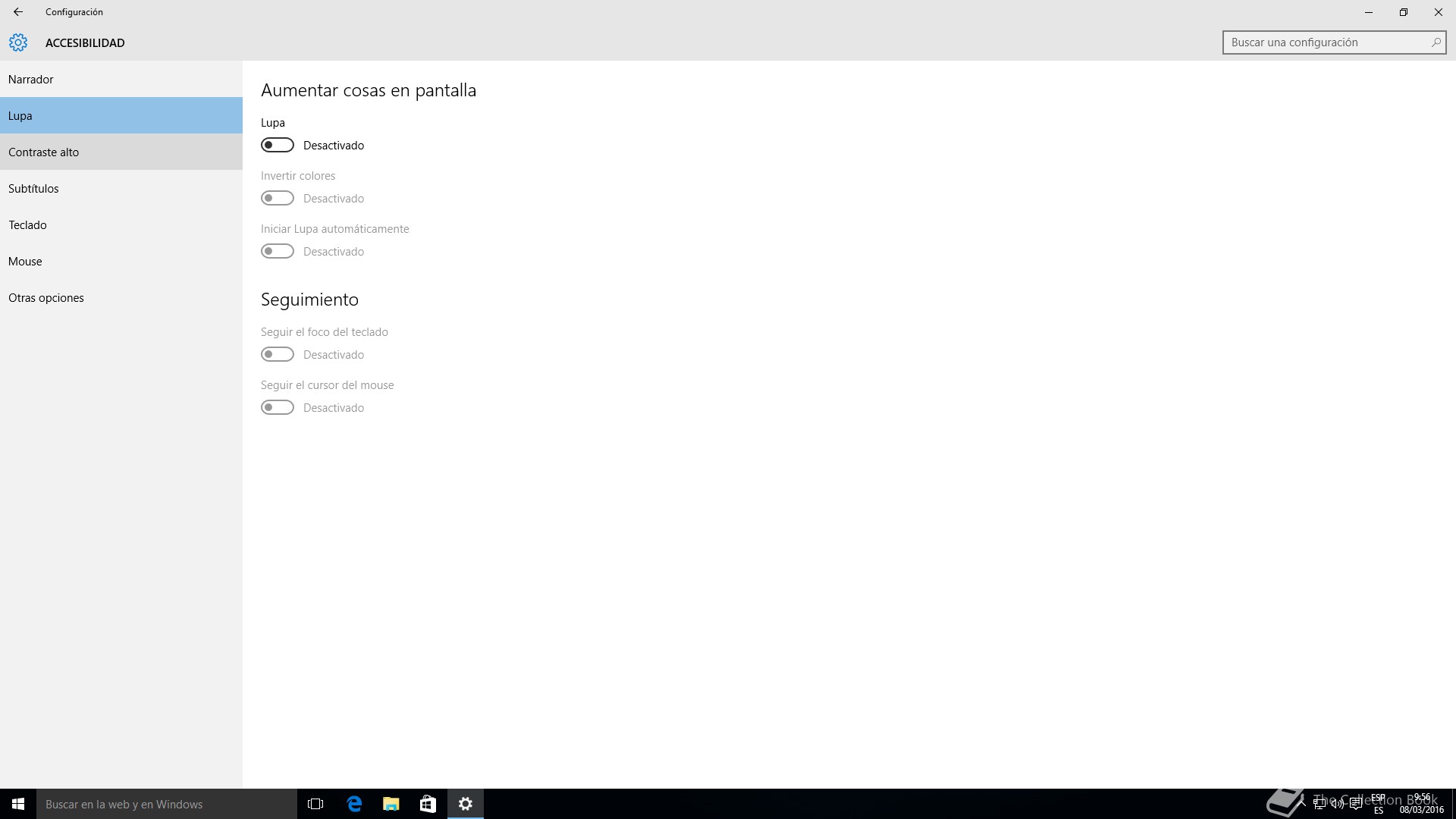Viewport: 1456px width, 819px height.
Task: Open Task View from the taskbar
Action: click(315, 804)
